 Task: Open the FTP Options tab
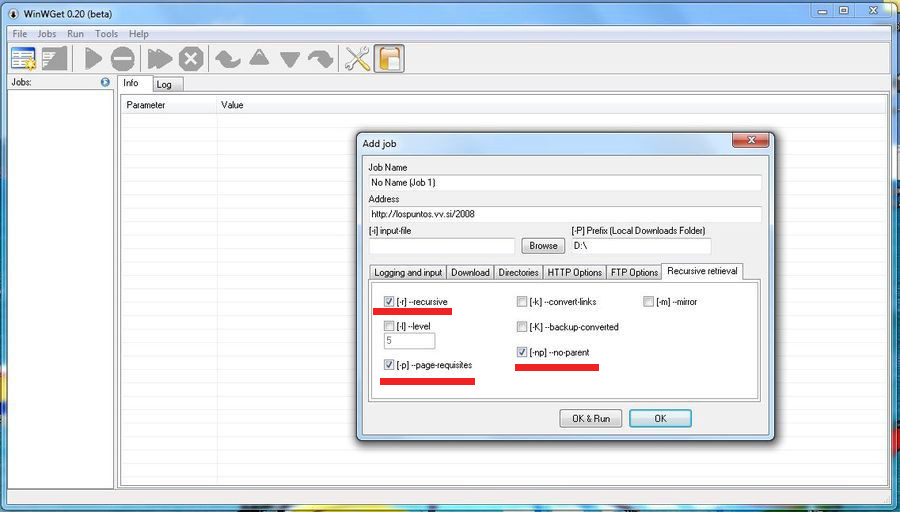pos(634,273)
